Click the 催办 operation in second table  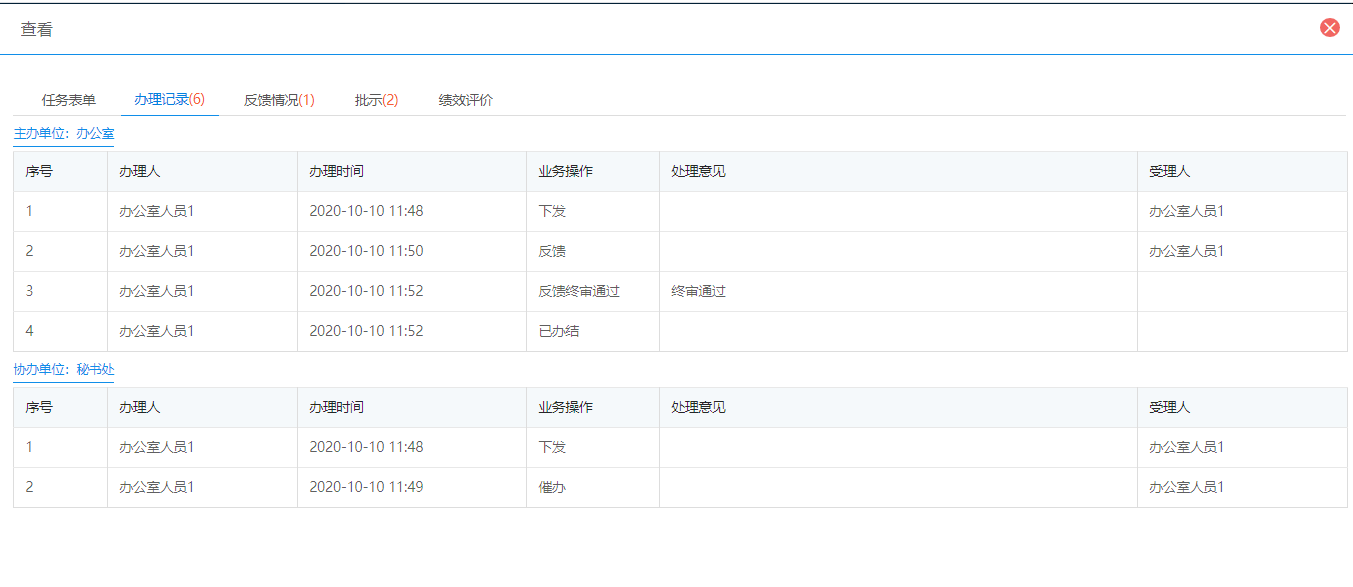tap(553, 487)
